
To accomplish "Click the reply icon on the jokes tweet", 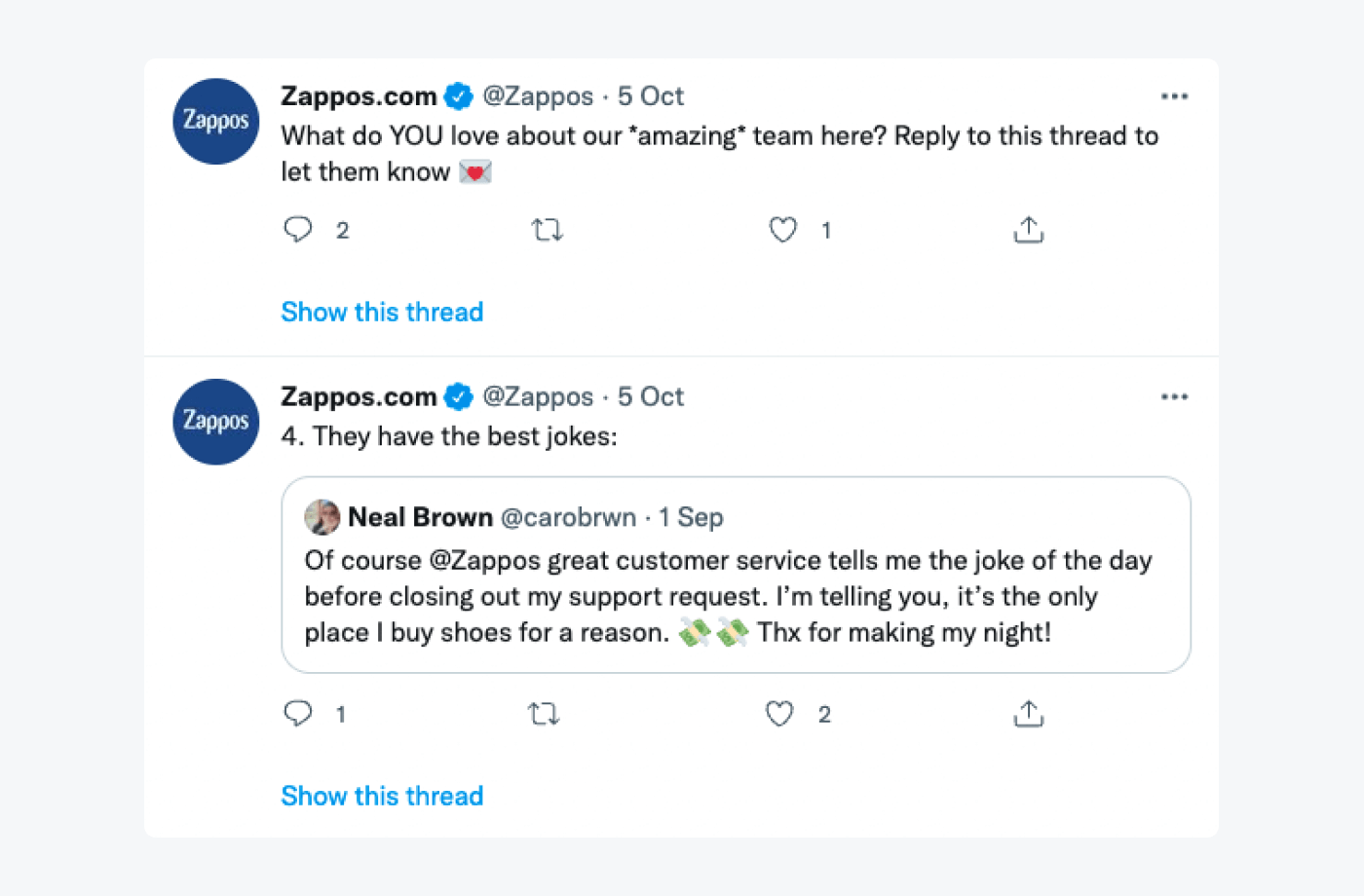I will click(298, 714).
